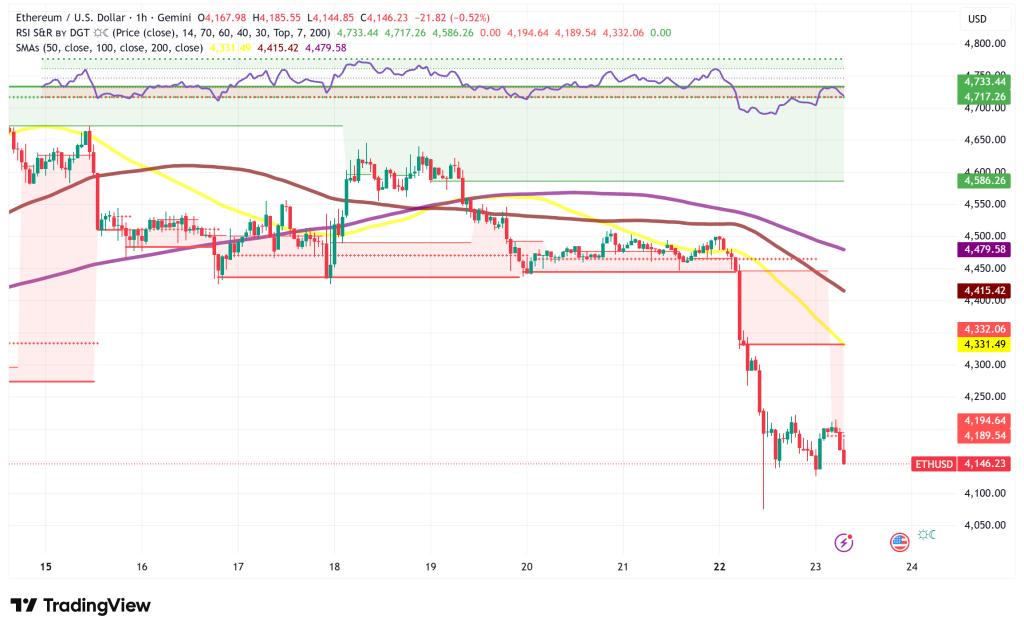This screenshot has width=1024, height=632.
Task: Click the purple 4,479.58 price scale label
Action: click(984, 249)
